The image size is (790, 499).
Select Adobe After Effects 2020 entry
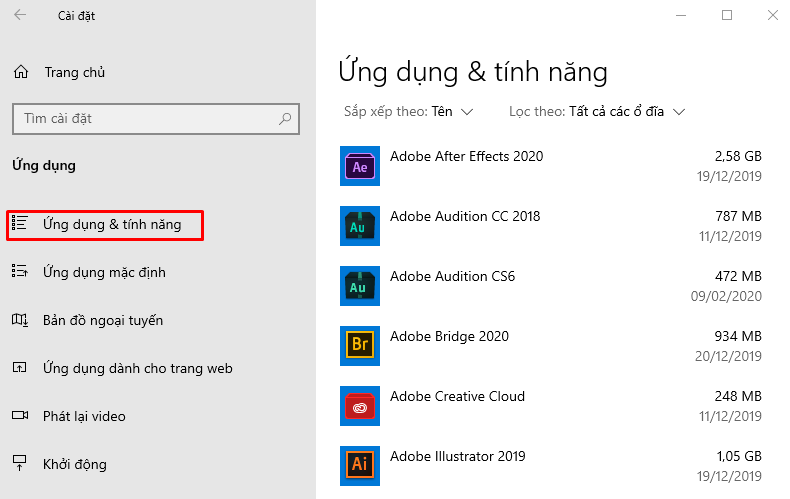click(x=551, y=166)
